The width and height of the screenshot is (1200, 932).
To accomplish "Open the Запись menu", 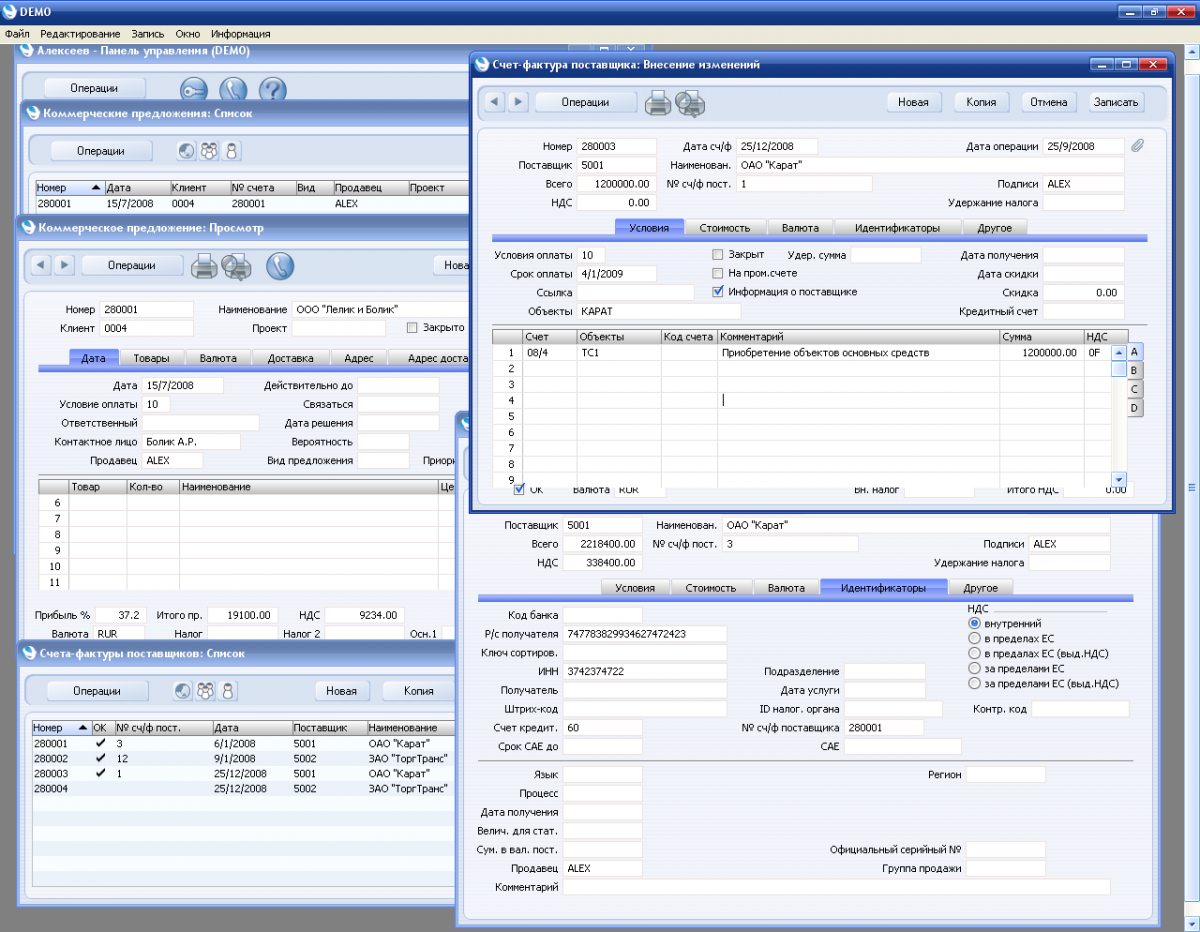I will coord(147,34).
